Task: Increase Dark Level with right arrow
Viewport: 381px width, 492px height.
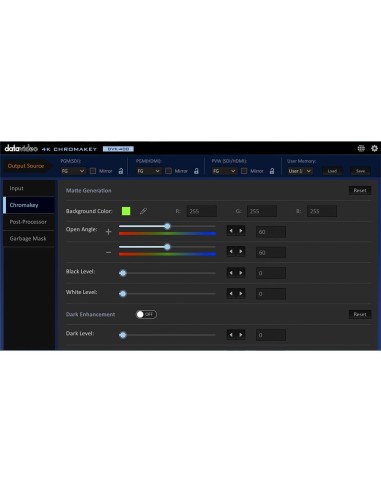Action: 241,335
